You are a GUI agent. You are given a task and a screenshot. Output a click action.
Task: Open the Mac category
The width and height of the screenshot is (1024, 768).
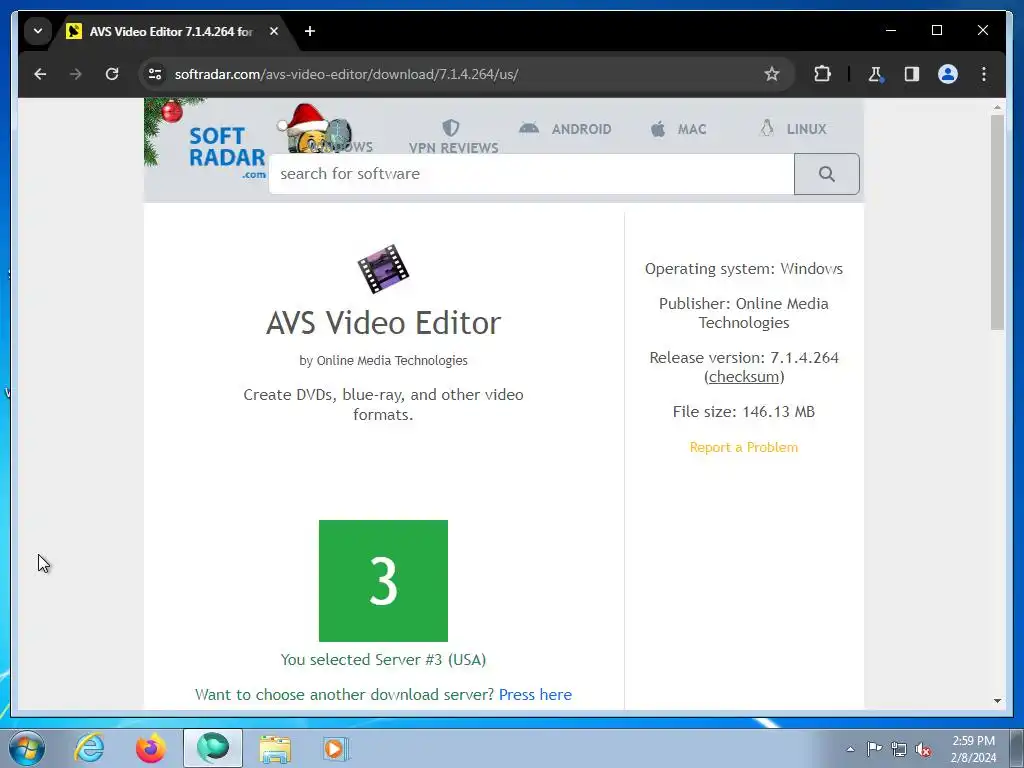pyautogui.click(x=692, y=129)
